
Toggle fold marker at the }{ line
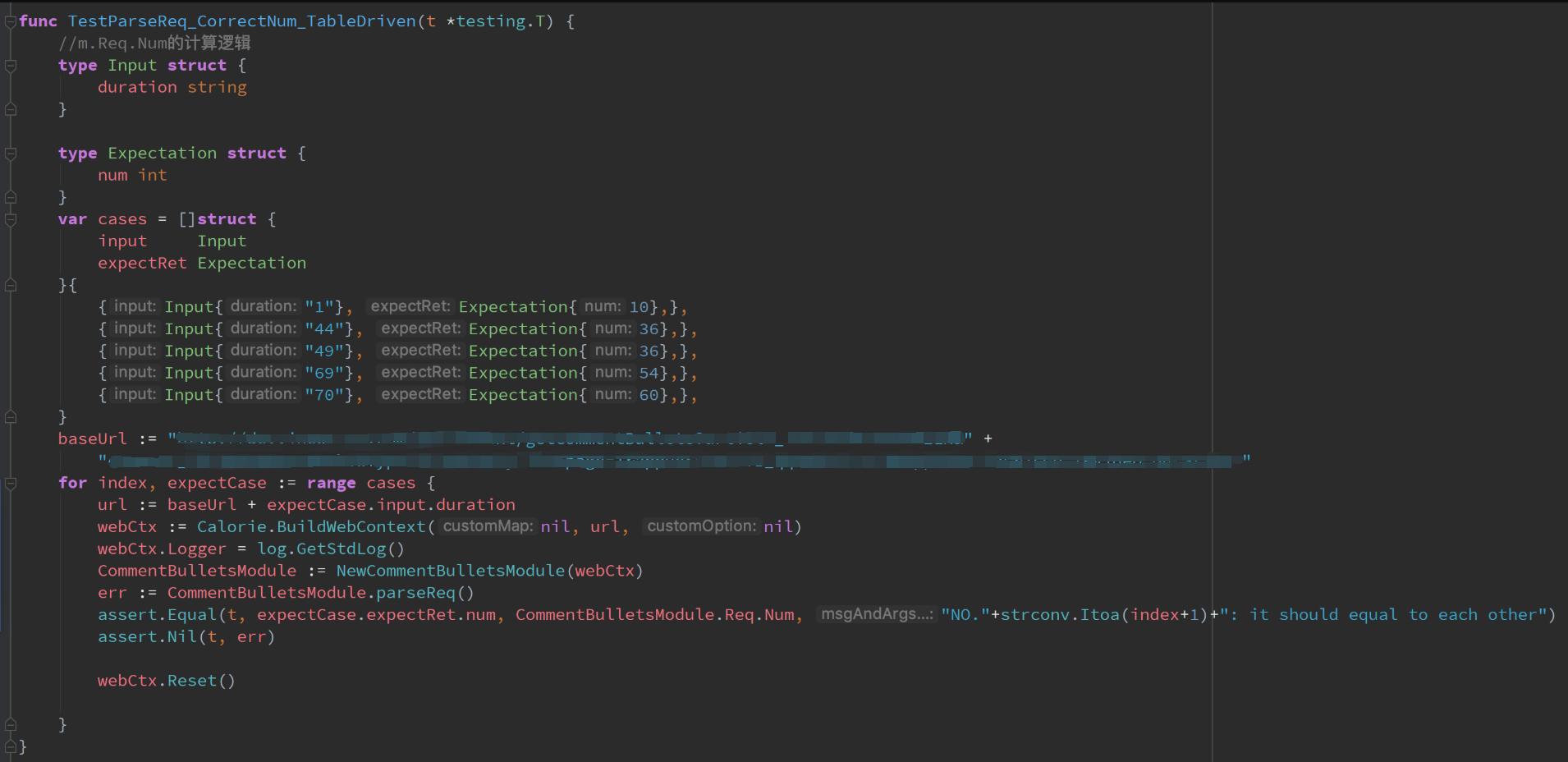(11, 285)
